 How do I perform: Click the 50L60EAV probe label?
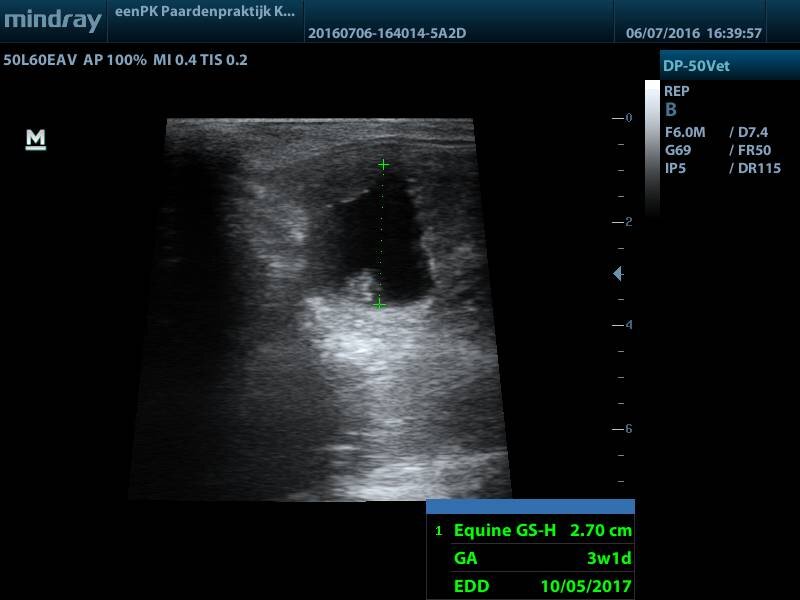[40, 60]
